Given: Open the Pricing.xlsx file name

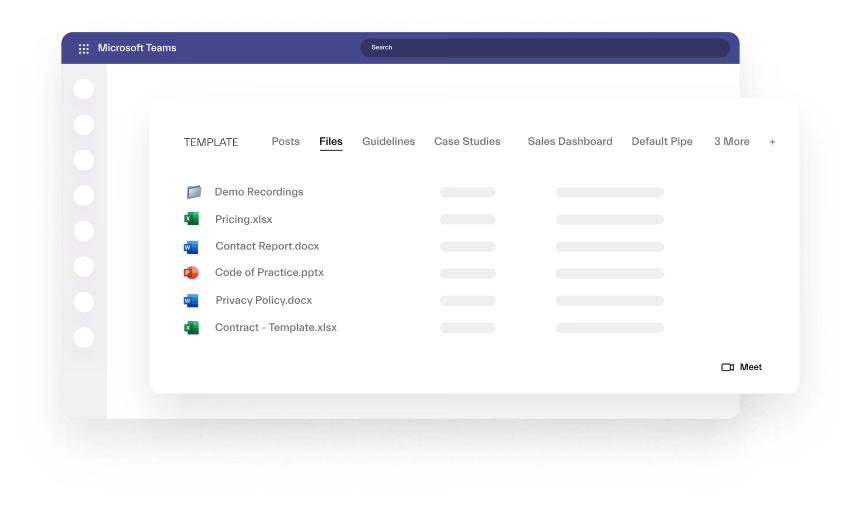Looking at the screenshot, I should (243, 219).
